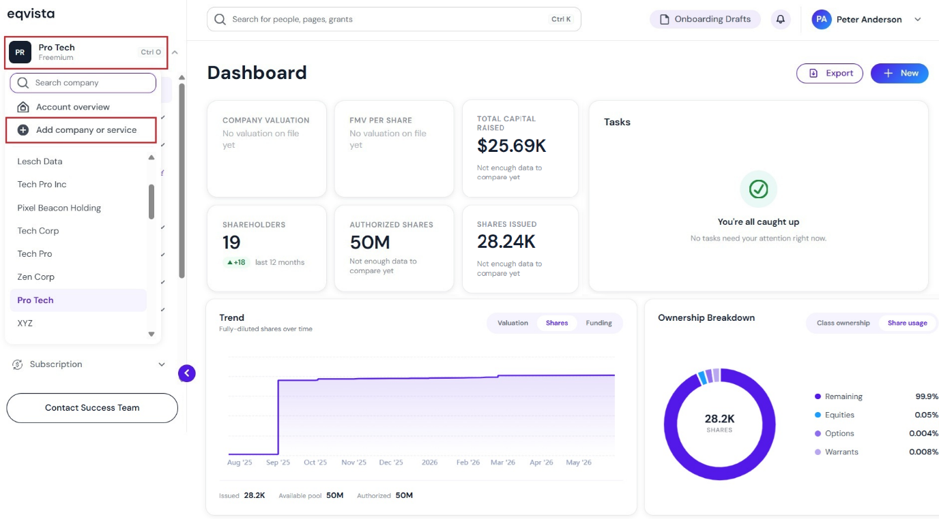
Task: Expand the Subscription section chevron
Action: click(162, 365)
